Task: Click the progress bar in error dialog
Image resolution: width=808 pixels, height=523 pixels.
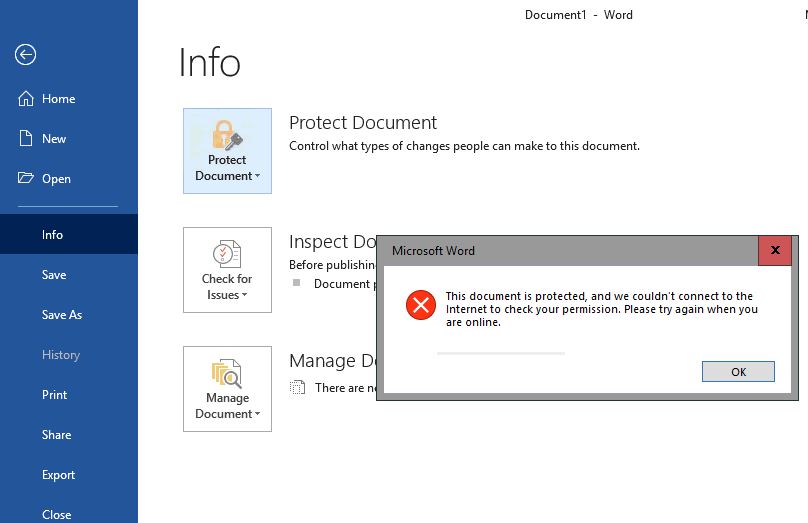Action: 501,353
